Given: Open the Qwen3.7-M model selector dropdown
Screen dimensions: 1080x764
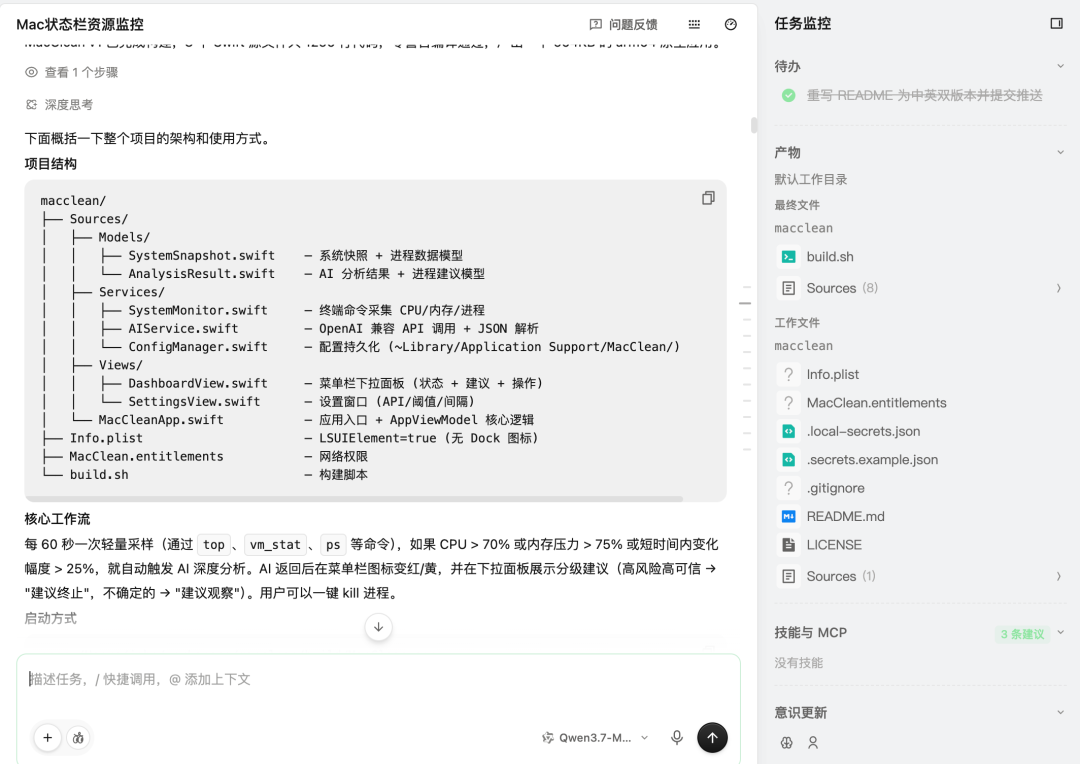Looking at the screenshot, I should (x=595, y=738).
